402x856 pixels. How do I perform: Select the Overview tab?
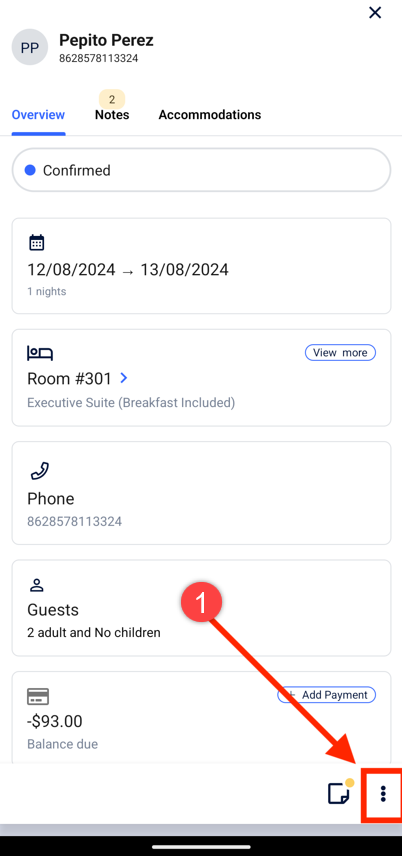[38, 115]
